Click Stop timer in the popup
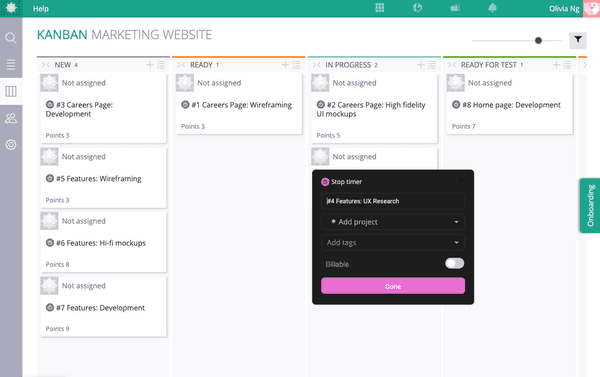Image resolution: width=600 pixels, height=377 pixels. [x=342, y=182]
